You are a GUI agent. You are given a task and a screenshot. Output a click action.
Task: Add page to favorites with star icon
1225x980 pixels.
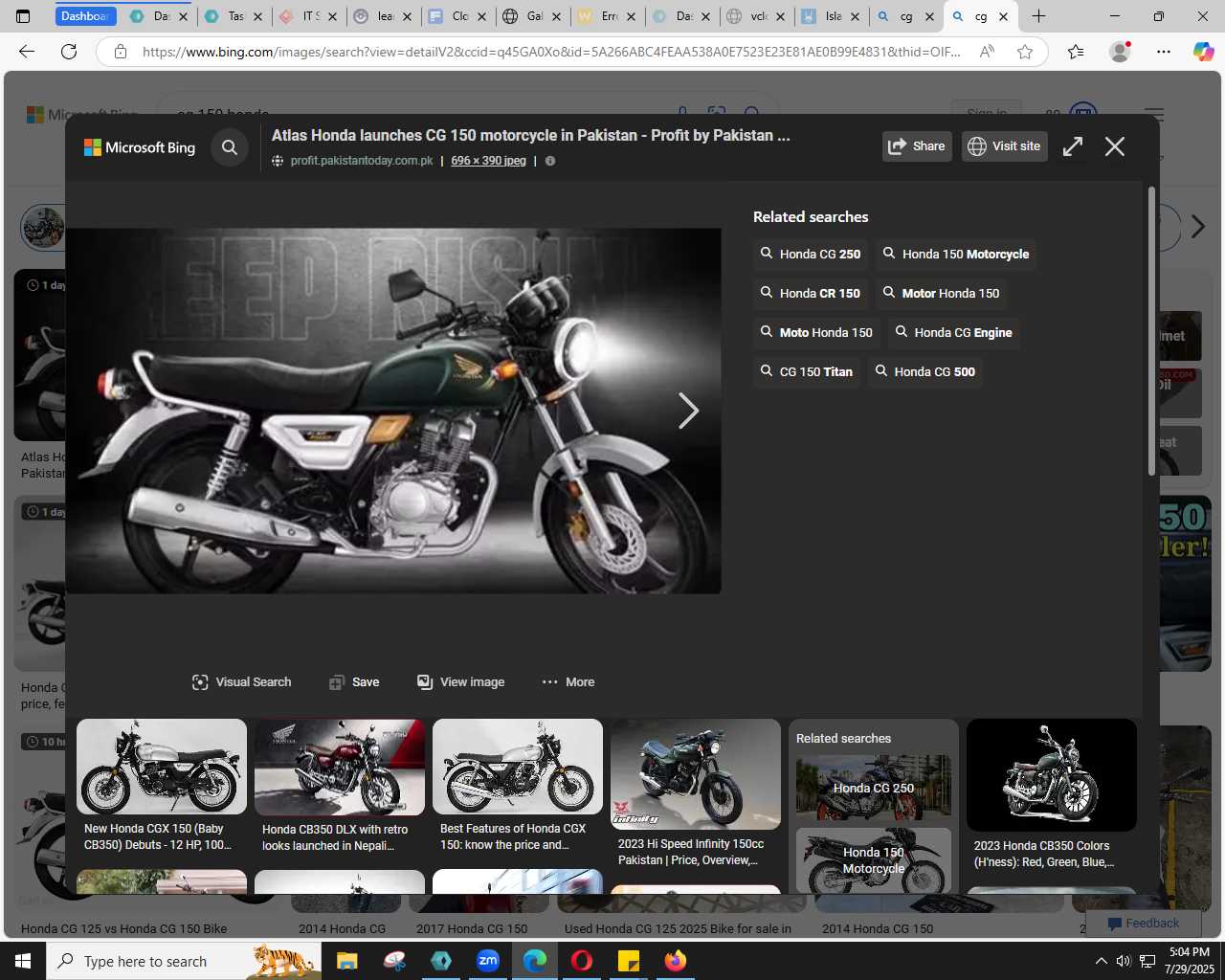pos(1025,52)
